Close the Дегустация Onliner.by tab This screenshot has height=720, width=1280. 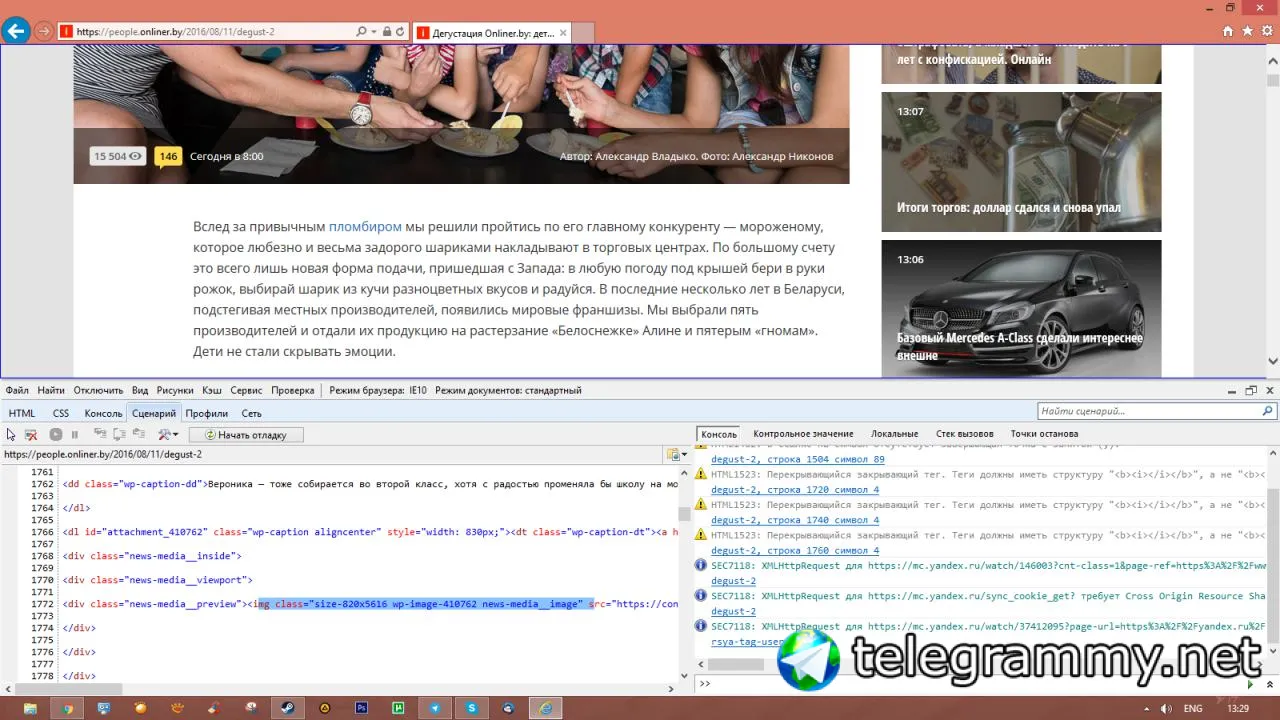click(x=563, y=32)
